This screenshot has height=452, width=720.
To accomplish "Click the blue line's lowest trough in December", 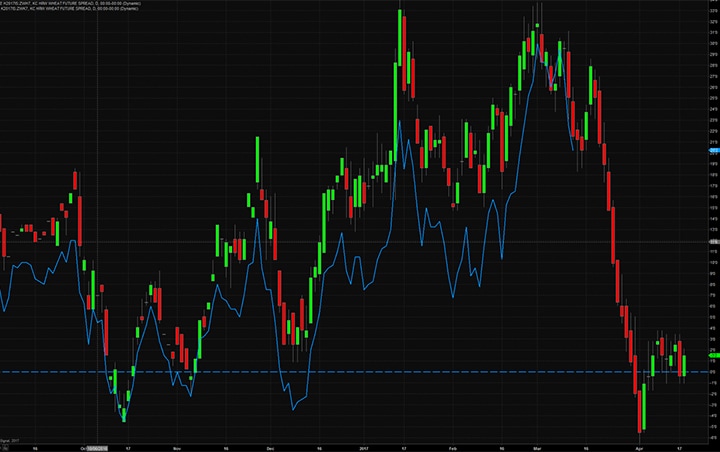I will [292, 409].
